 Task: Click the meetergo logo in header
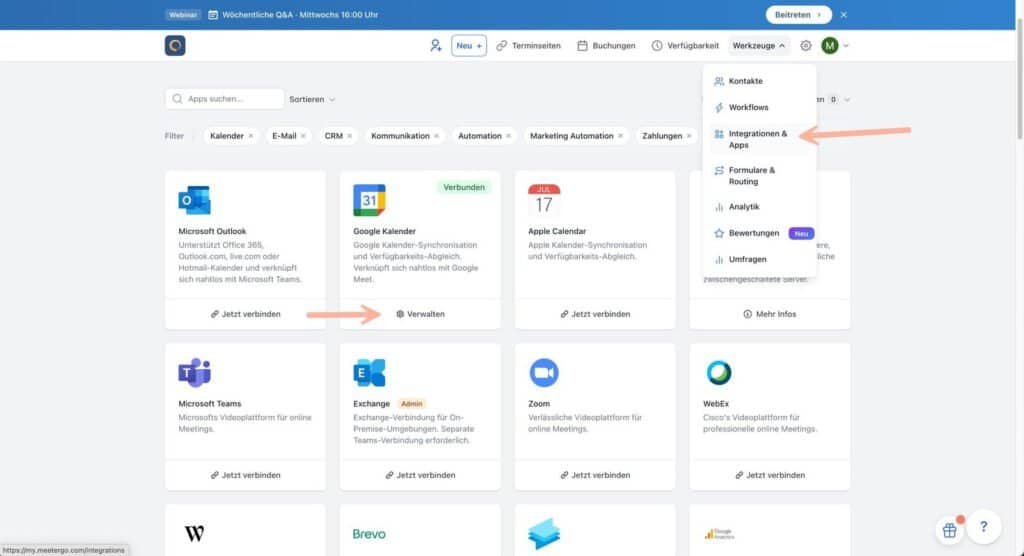[175, 46]
